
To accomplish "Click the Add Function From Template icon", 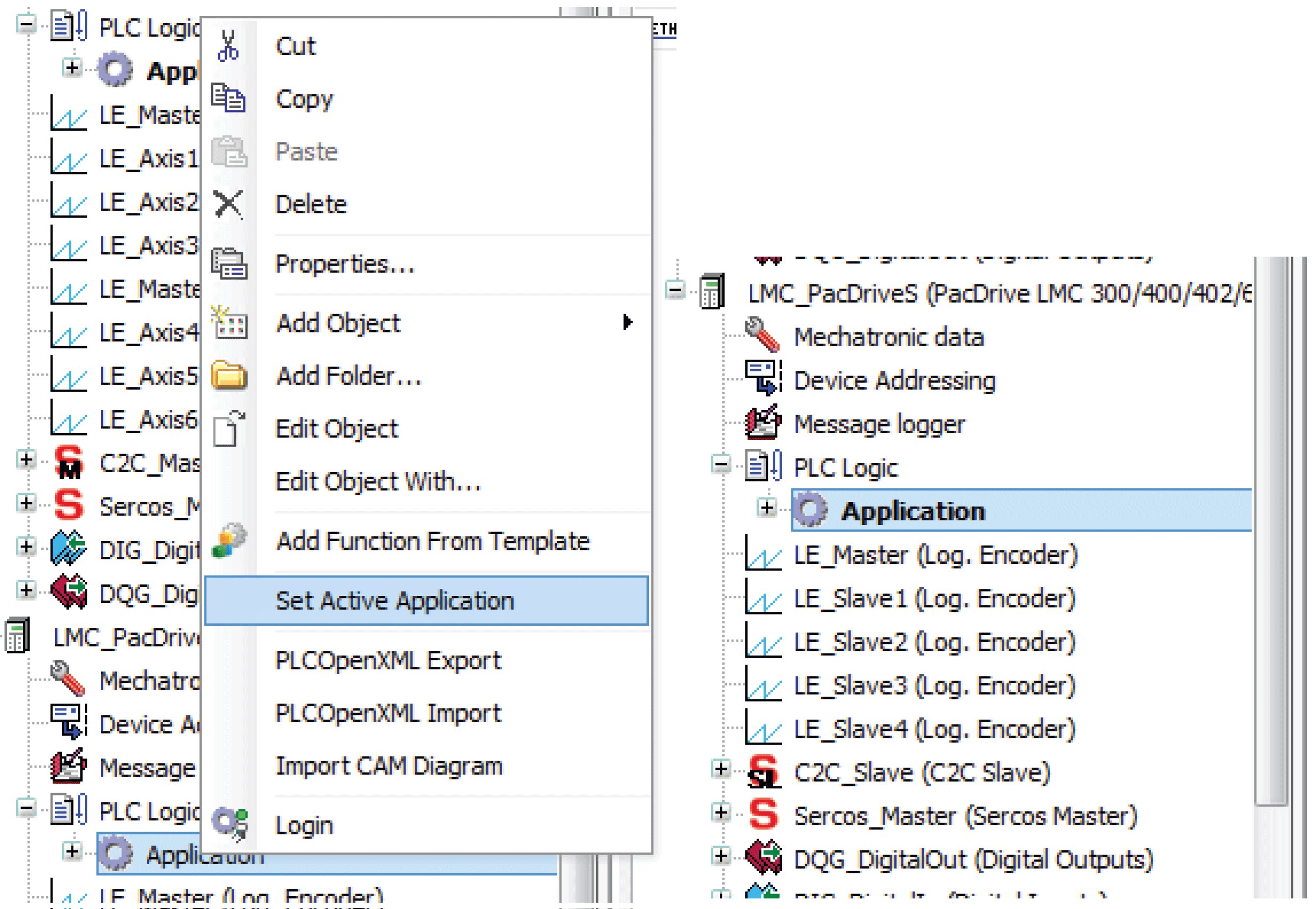I will click(229, 540).
